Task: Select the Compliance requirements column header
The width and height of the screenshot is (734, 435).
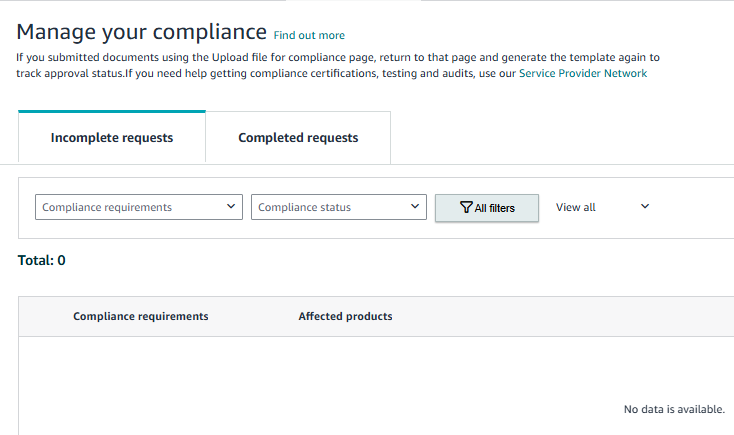Action: (x=140, y=316)
